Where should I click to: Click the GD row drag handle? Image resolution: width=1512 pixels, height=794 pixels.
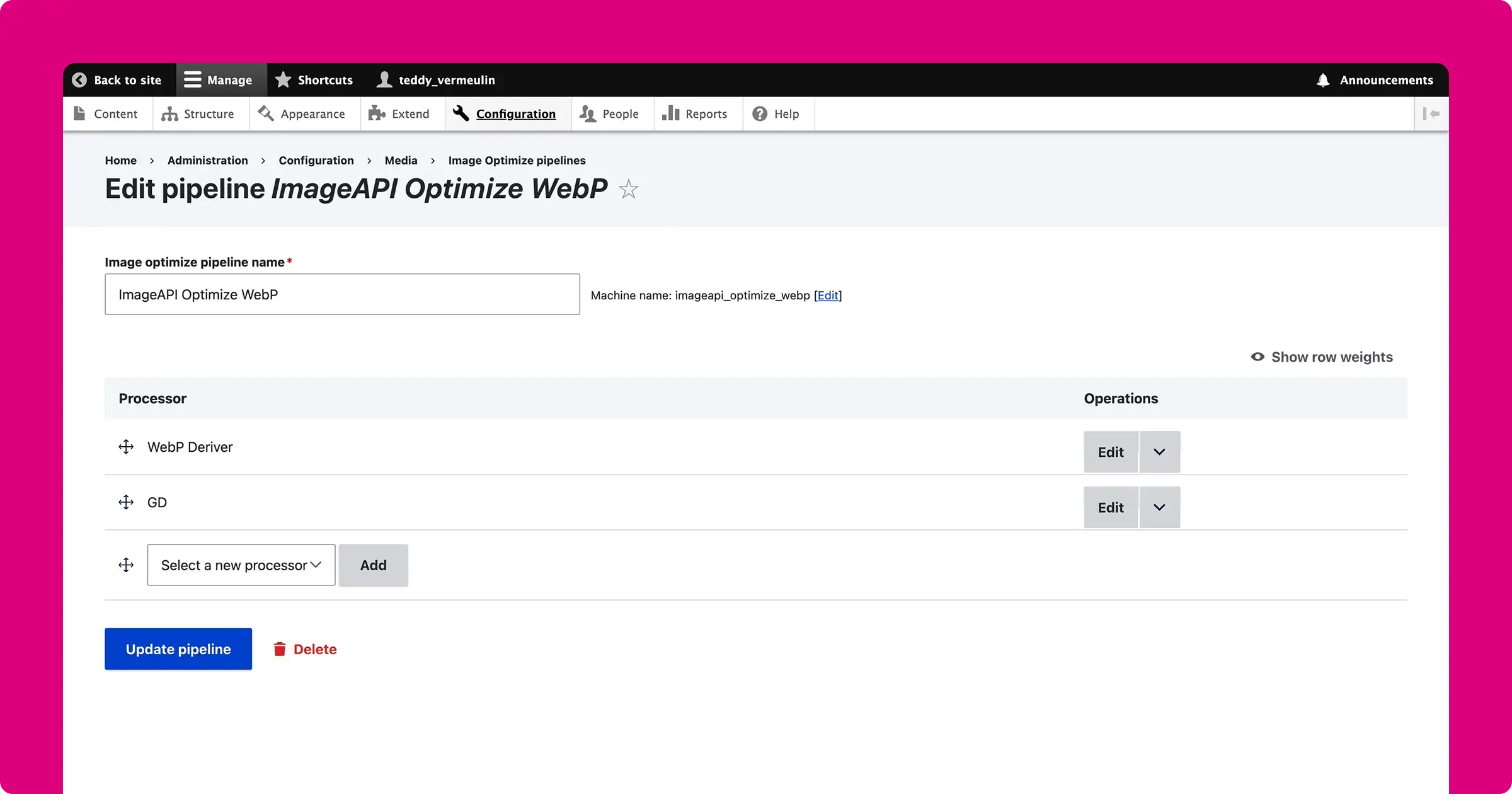click(x=126, y=502)
